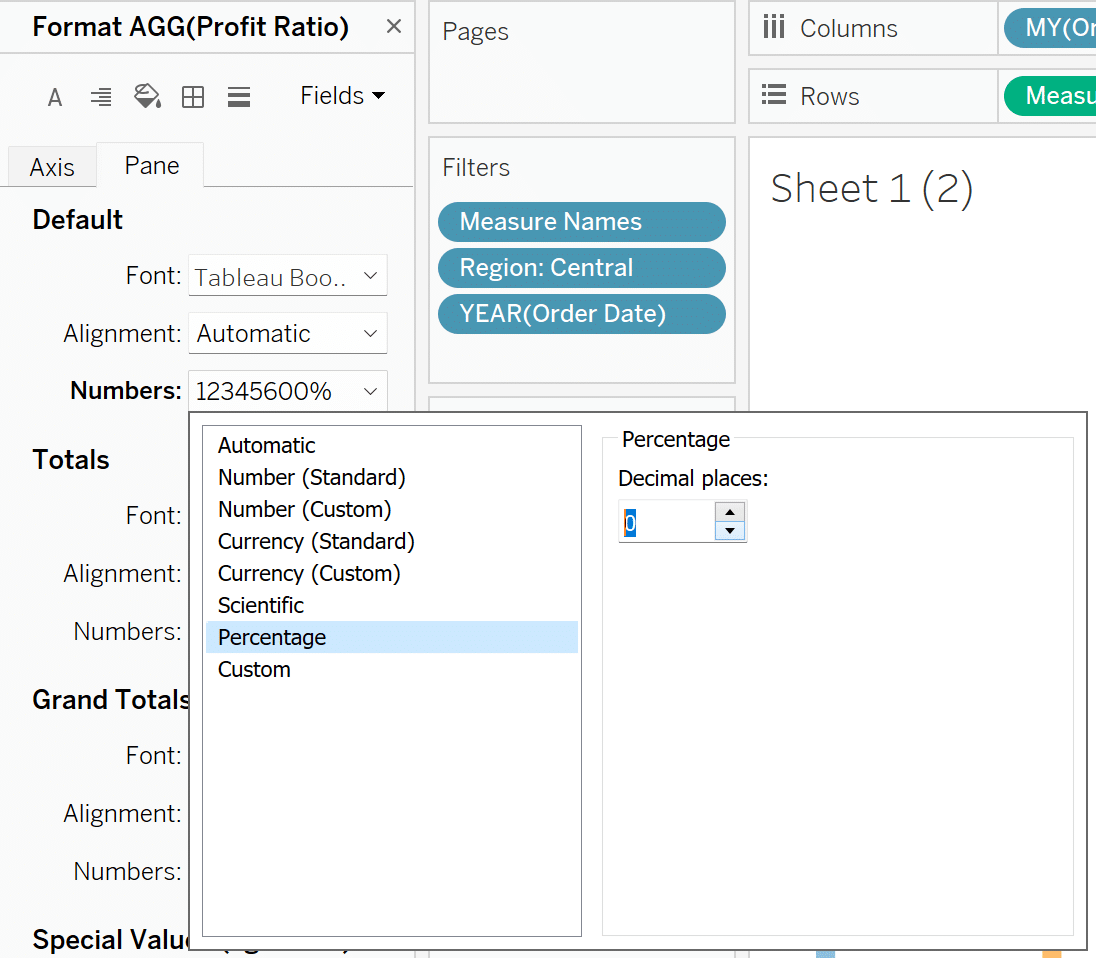Open the Borders formatting icon
The image size is (1096, 958).
coord(193,97)
